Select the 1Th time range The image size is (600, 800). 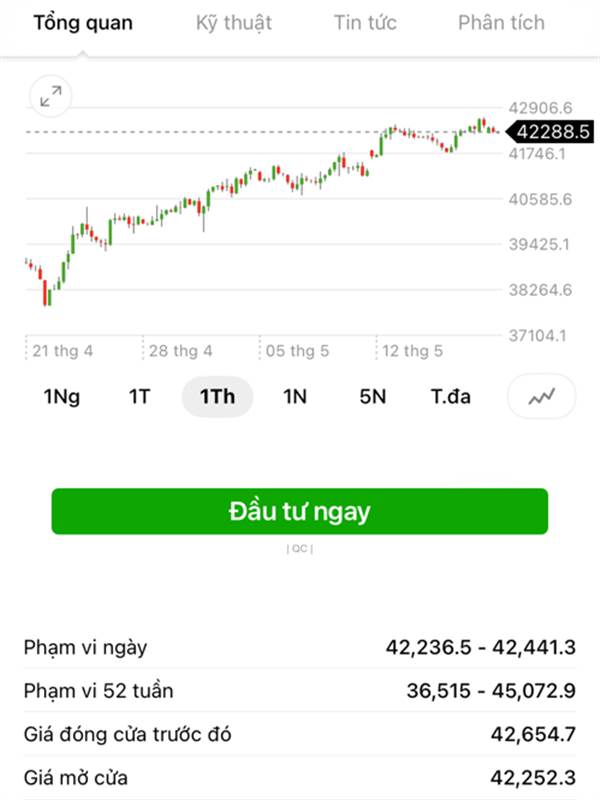[217, 397]
